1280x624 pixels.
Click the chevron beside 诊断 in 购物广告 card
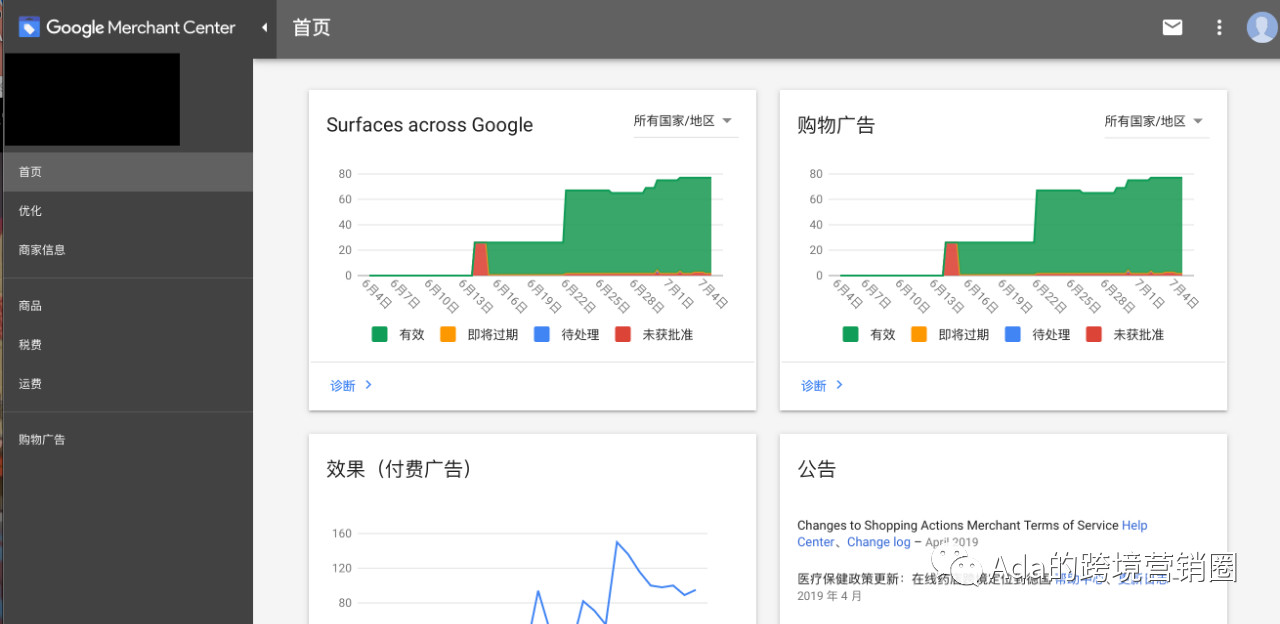click(x=839, y=385)
